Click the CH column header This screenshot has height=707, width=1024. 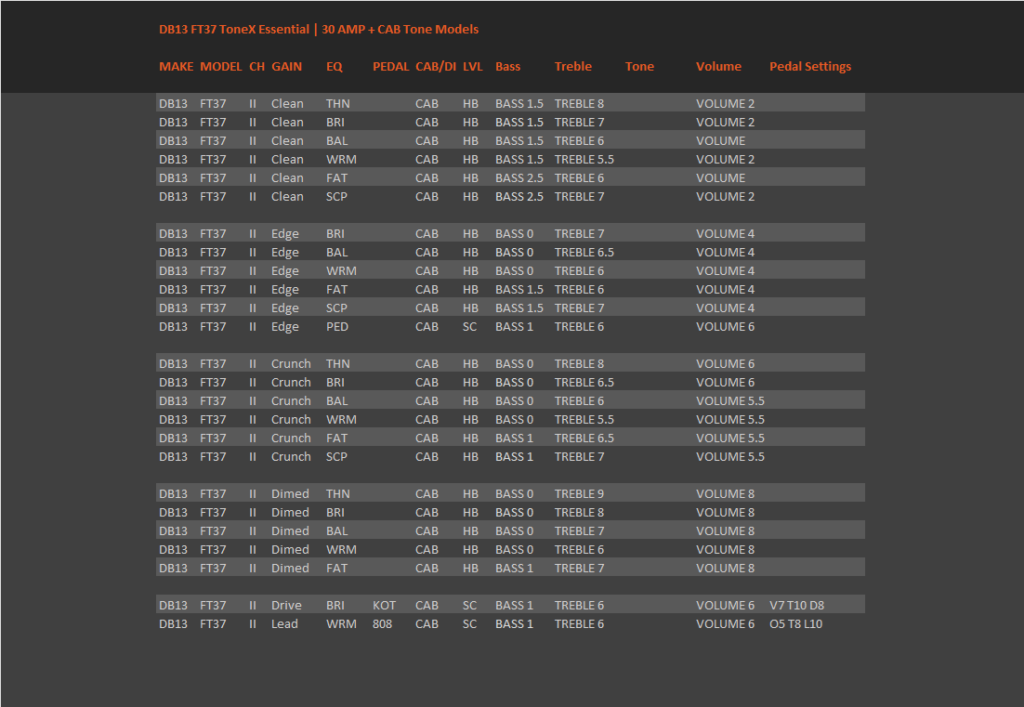pyautogui.click(x=257, y=67)
